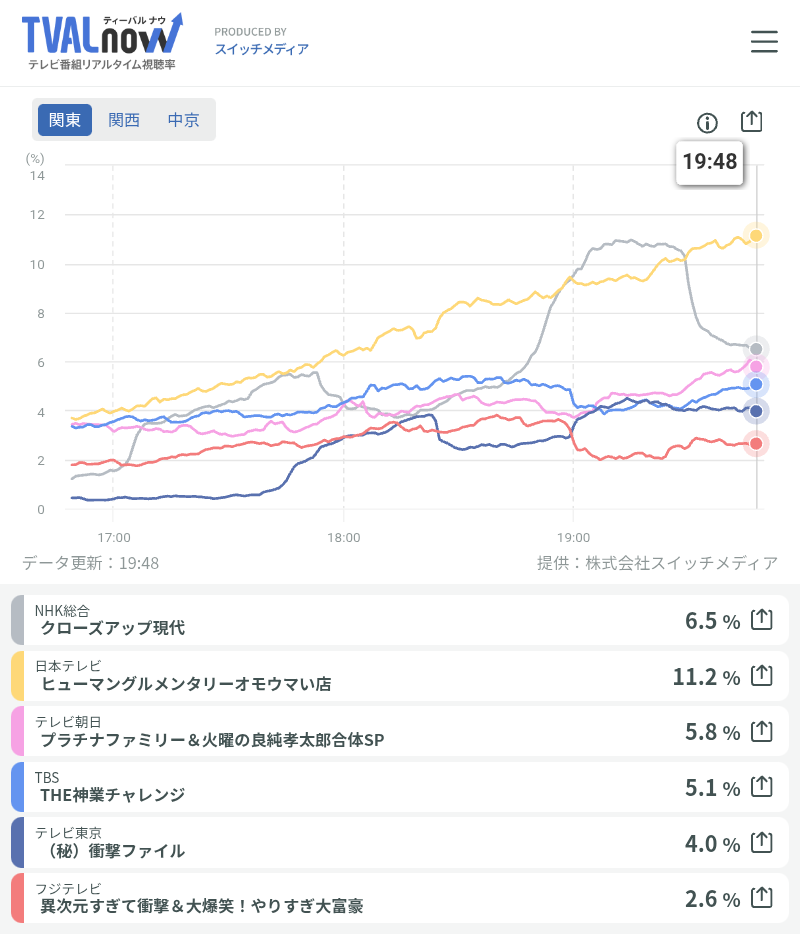Switch to the 中京 region tab
800x937 pixels.
183,120
